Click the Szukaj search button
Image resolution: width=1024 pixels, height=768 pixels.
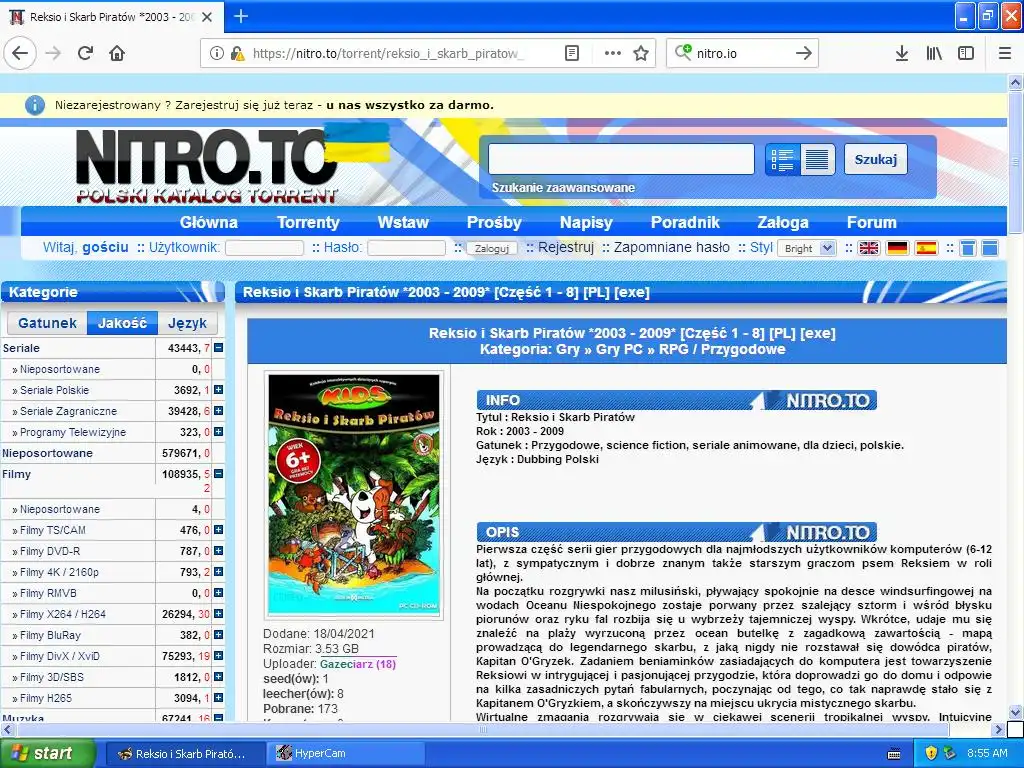coord(876,159)
